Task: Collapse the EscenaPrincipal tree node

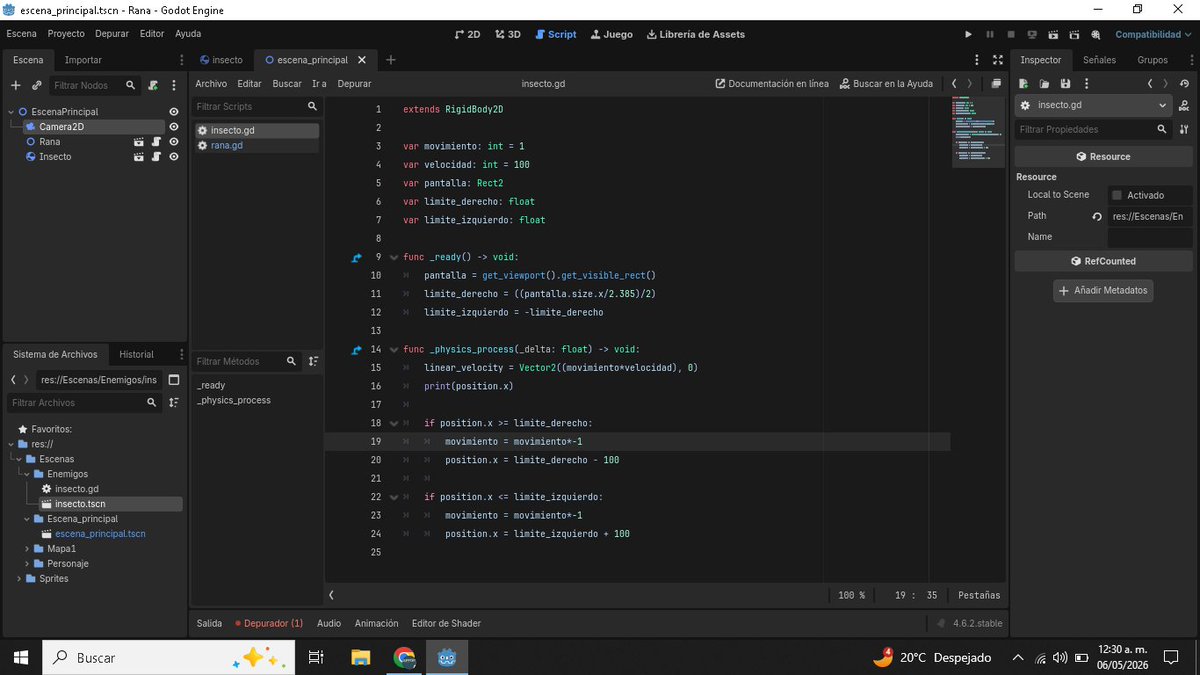Action: pyautogui.click(x=11, y=112)
